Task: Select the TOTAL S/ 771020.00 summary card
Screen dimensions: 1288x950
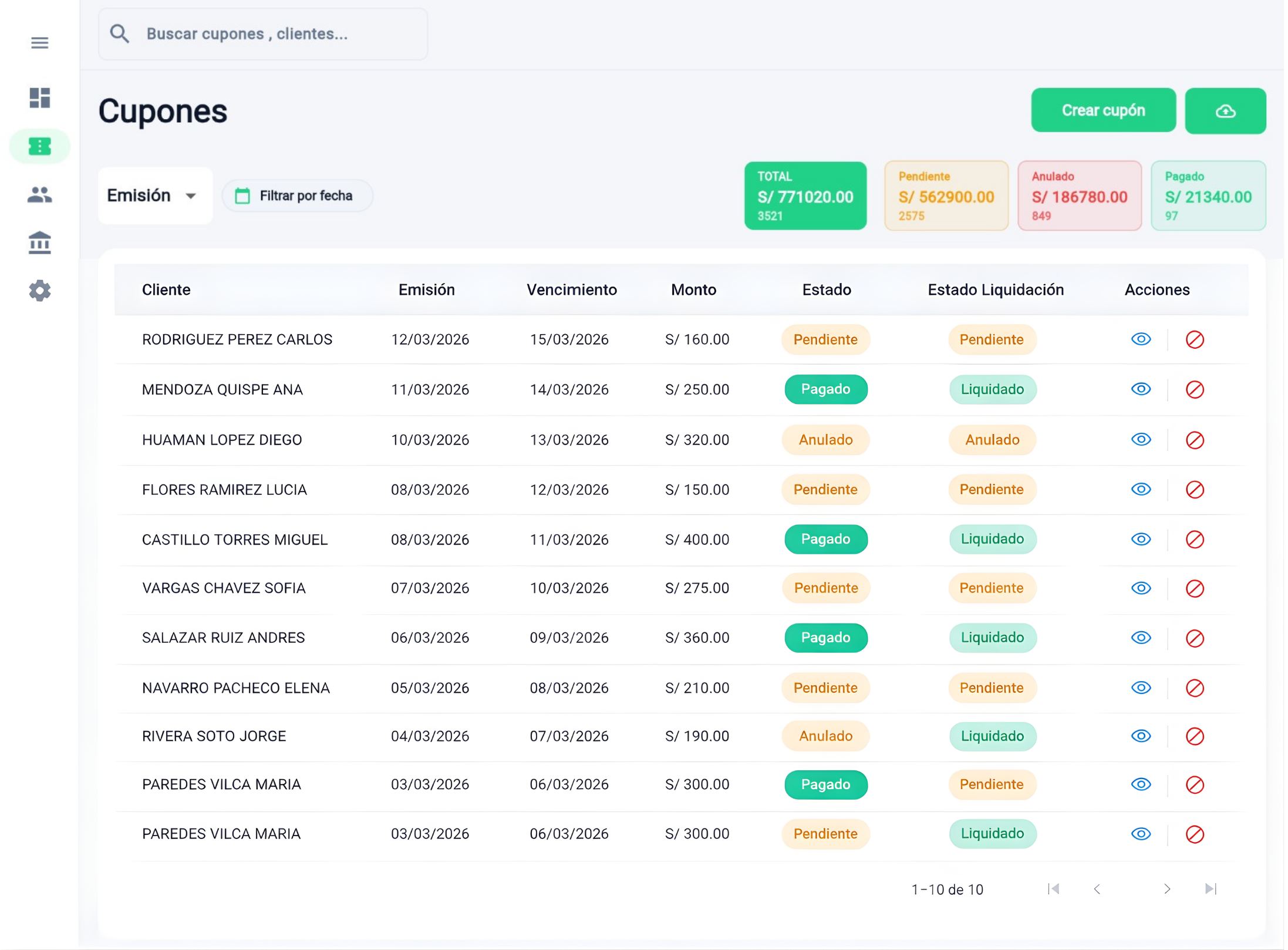Action: (x=805, y=196)
